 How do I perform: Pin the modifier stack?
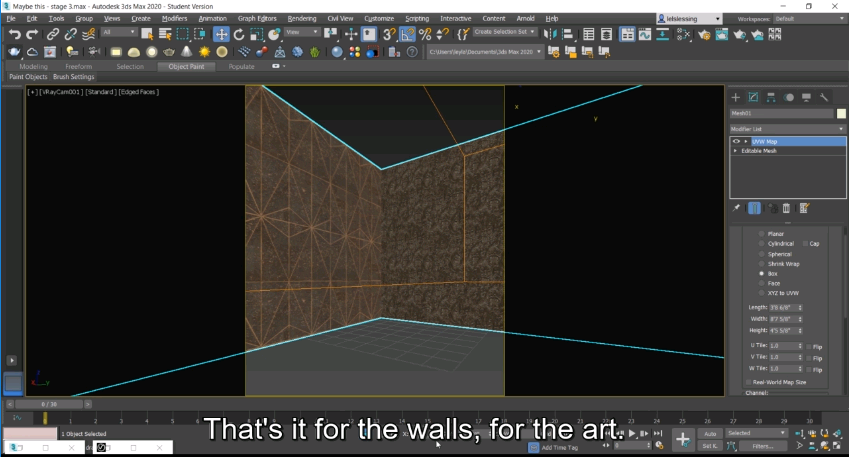(736, 208)
